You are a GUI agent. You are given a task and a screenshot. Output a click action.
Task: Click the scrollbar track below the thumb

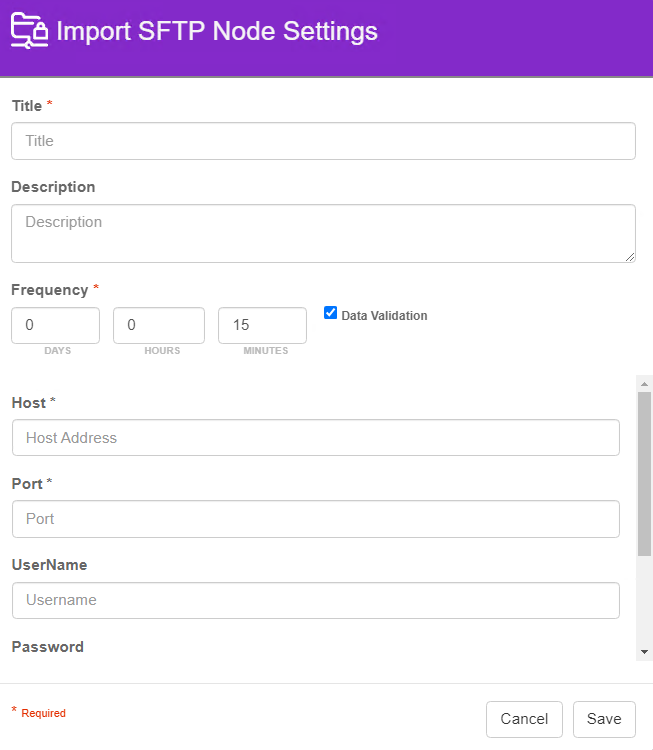click(644, 601)
